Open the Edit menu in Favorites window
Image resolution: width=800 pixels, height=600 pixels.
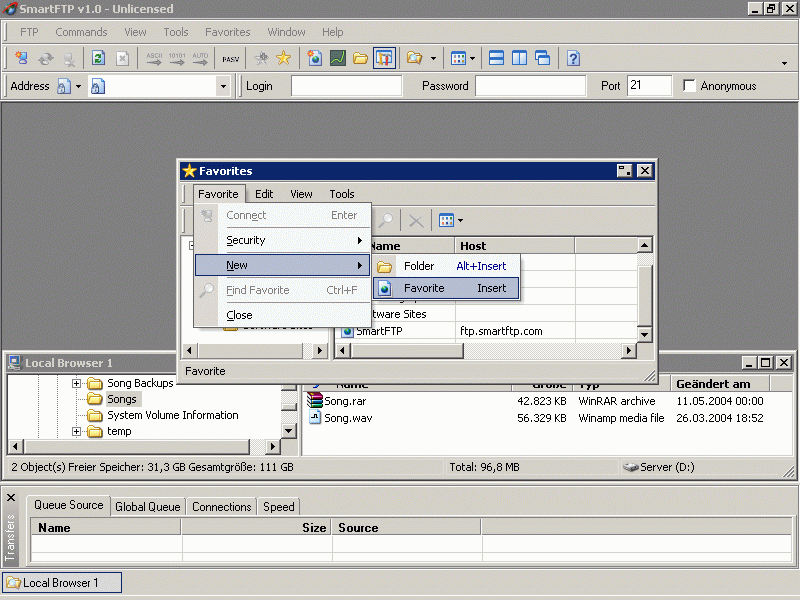pyautogui.click(x=264, y=194)
